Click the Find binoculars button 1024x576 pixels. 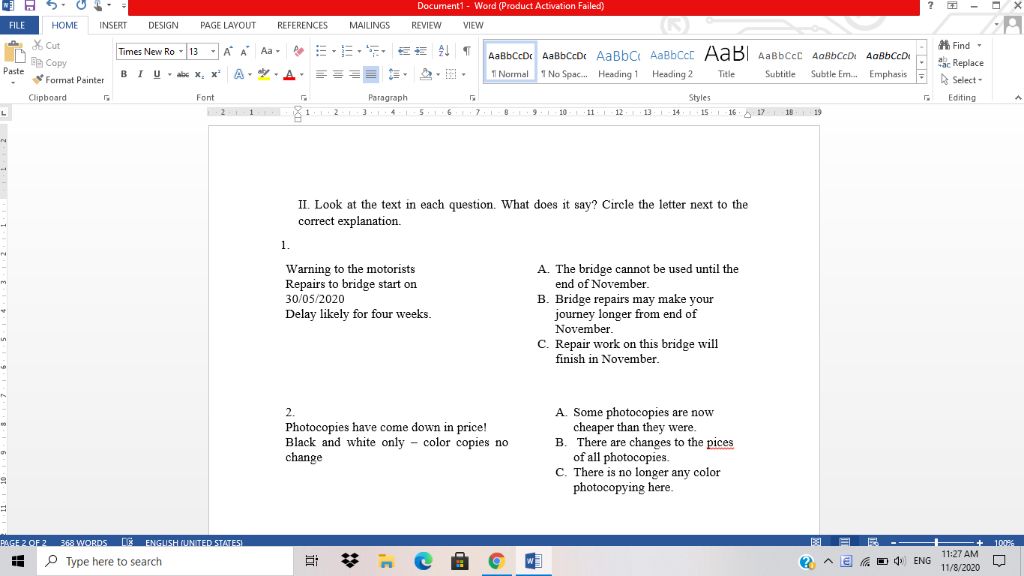click(955, 45)
